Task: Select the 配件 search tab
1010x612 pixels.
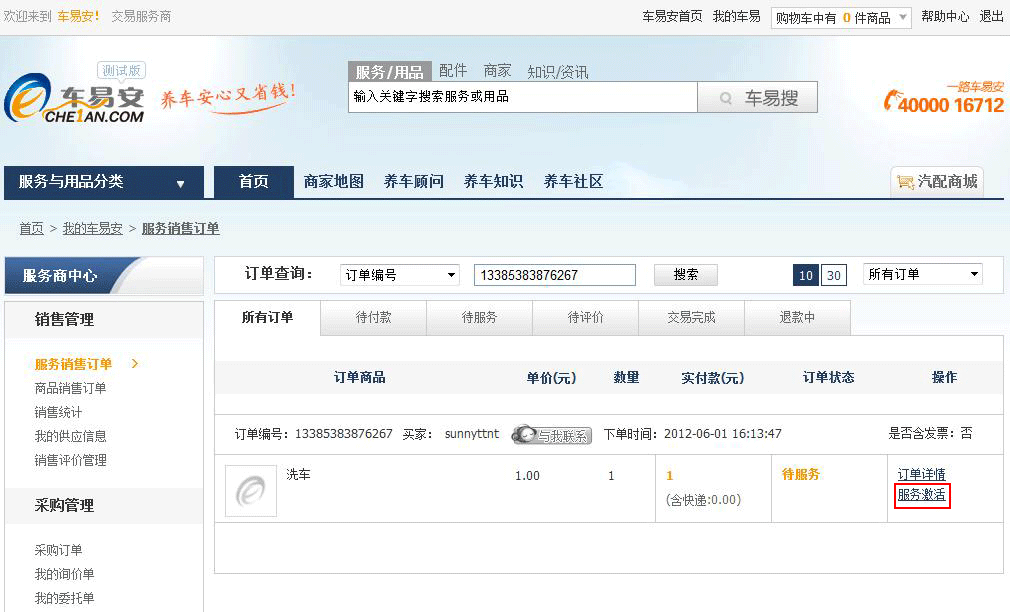Action: click(x=453, y=71)
